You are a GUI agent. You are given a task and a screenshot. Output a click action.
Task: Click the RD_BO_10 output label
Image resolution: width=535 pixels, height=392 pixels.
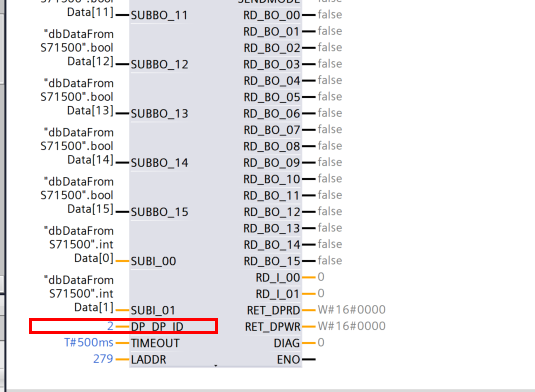pyautogui.click(x=272, y=179)
